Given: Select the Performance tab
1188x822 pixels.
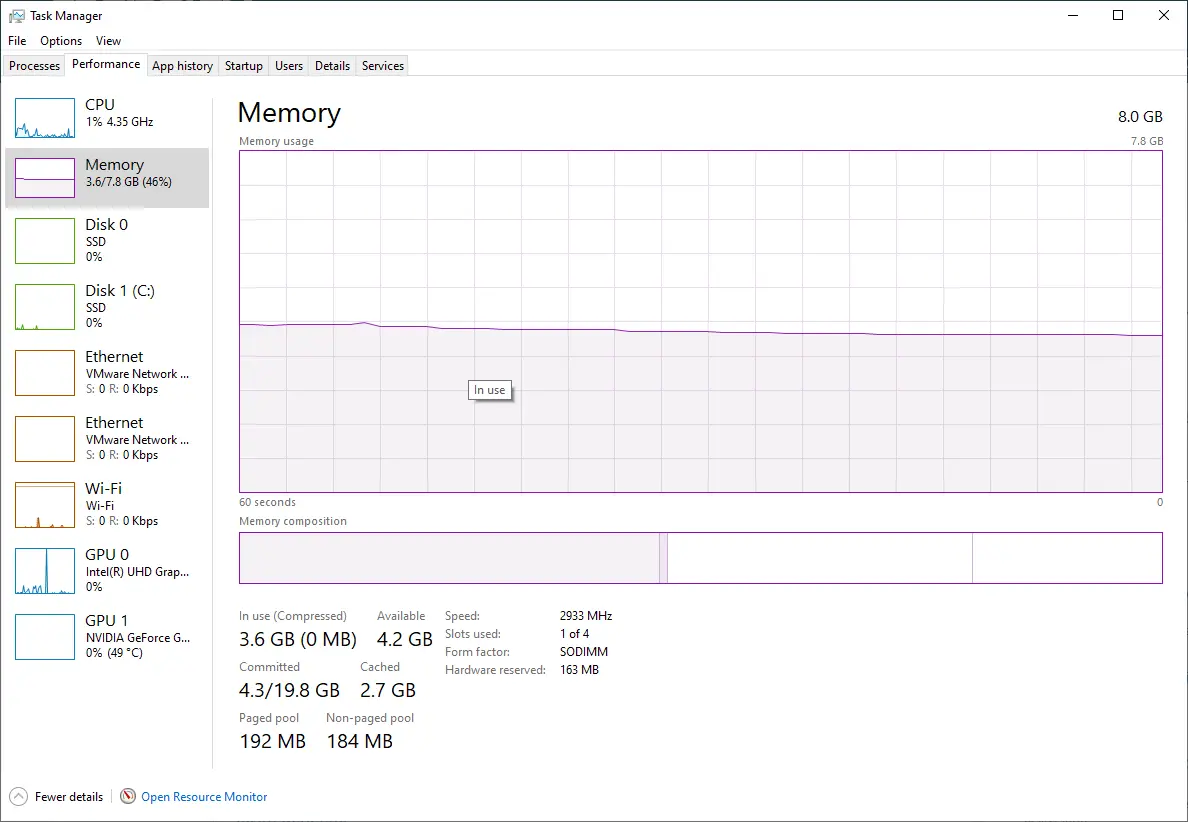Looking at the screenshot, I should click(106, 64).
